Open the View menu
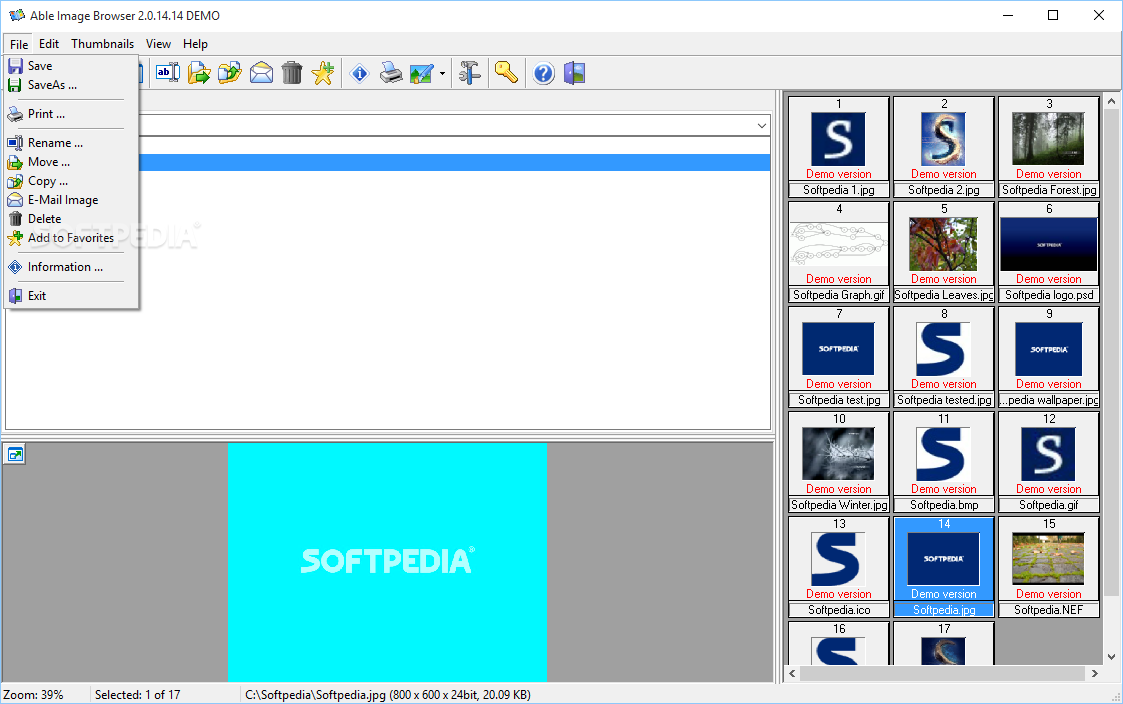Screen dimensions: 1123x704 (x=158, y=44)
